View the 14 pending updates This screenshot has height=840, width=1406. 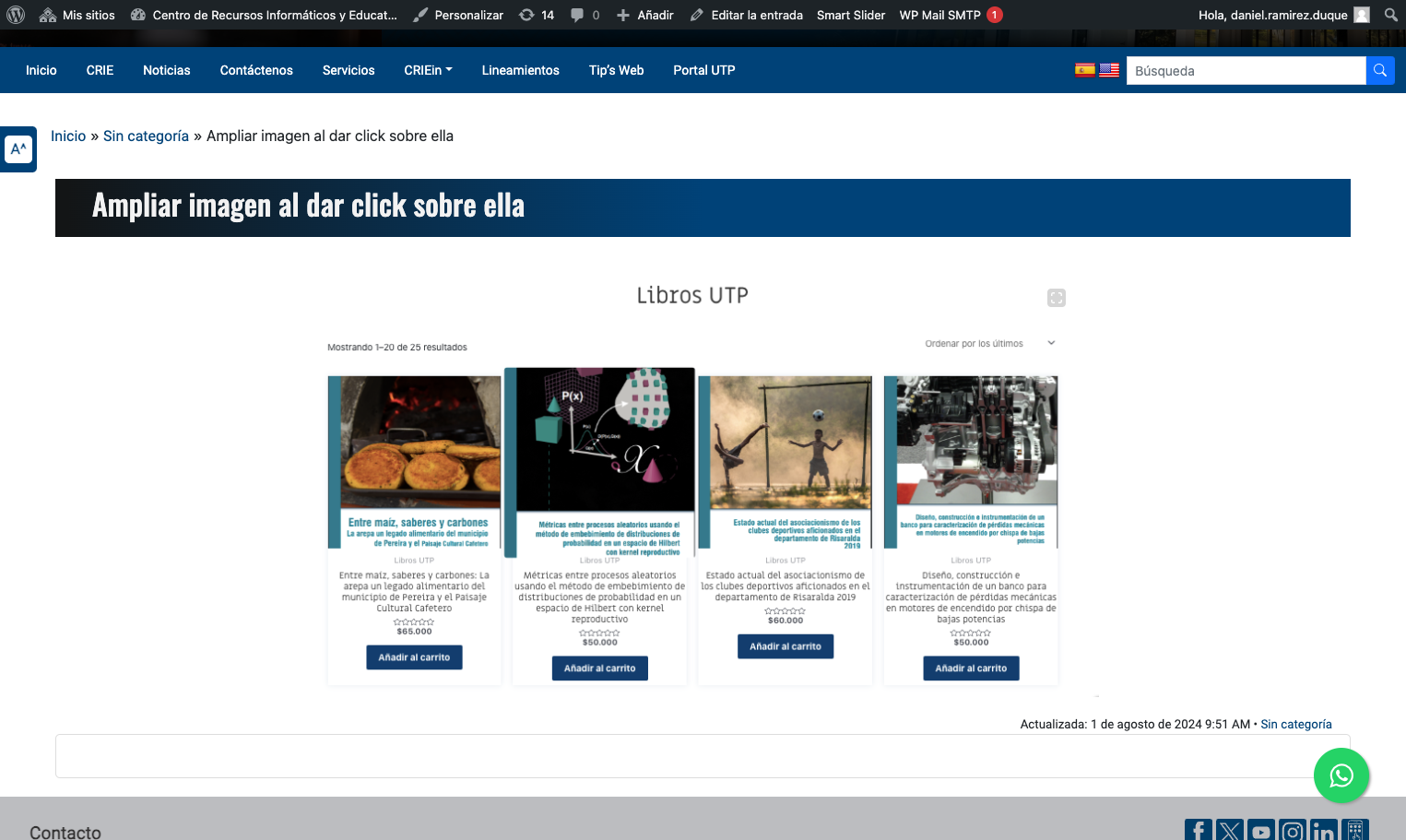[537, 15]
